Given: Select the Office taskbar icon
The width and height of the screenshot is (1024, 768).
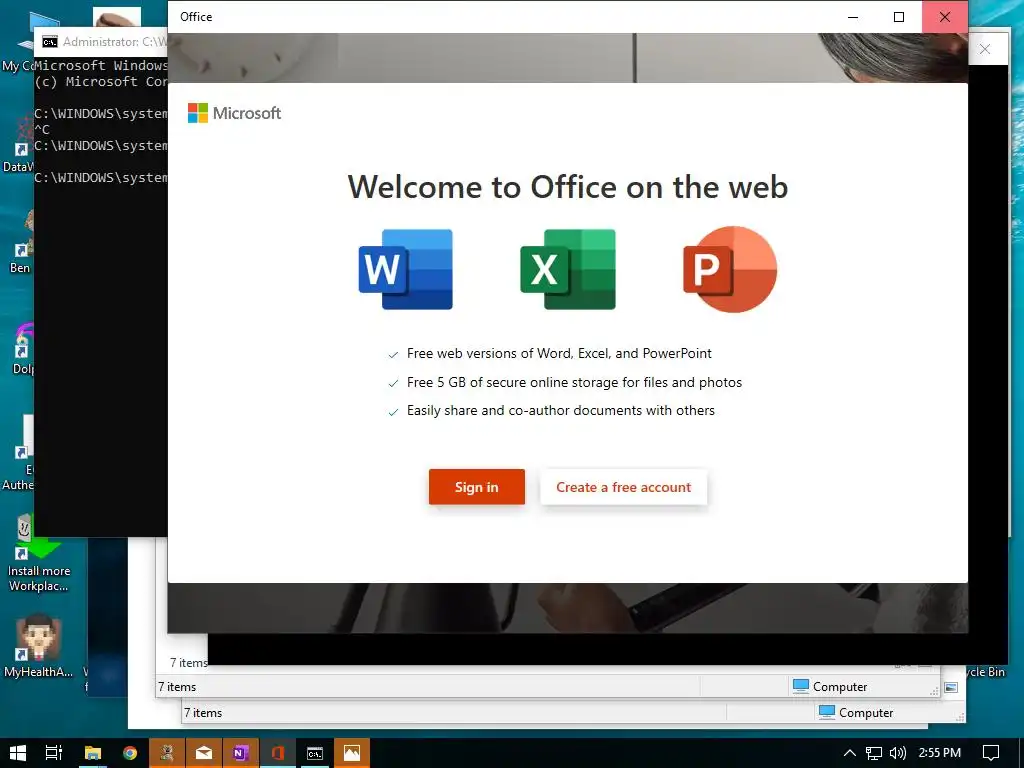Looking at the screenshot, I should pos(278,753).
